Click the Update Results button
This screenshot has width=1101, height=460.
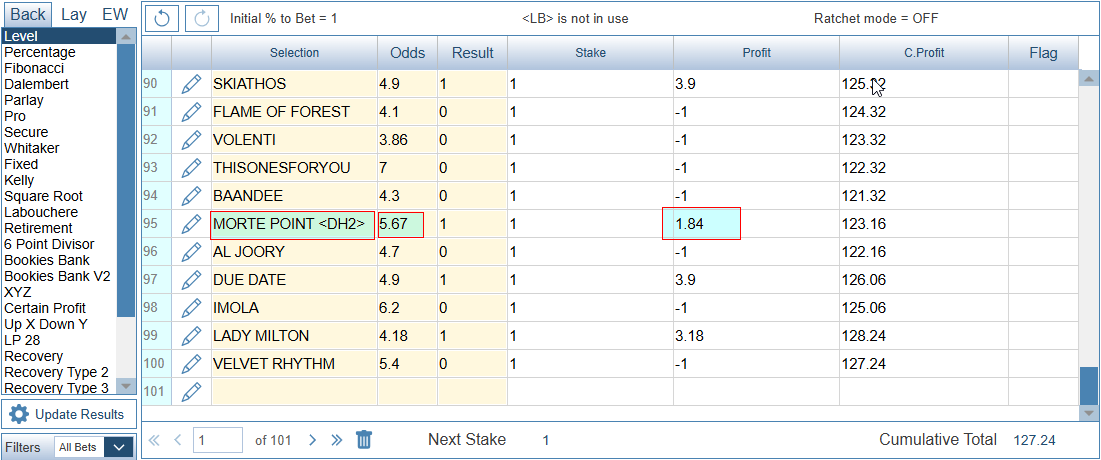[x=69, y=414]
